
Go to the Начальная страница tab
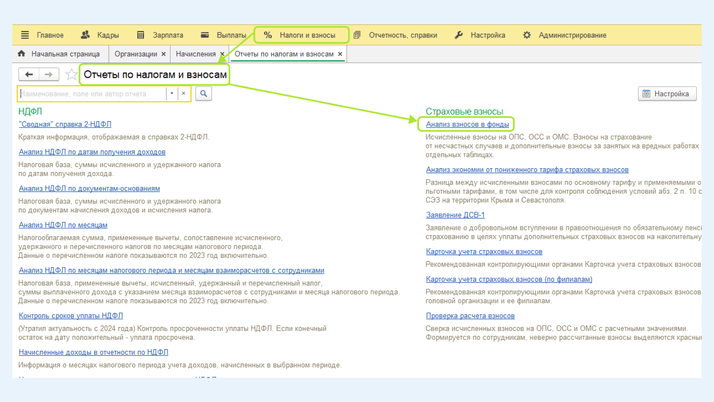click(x=65, y=54)
